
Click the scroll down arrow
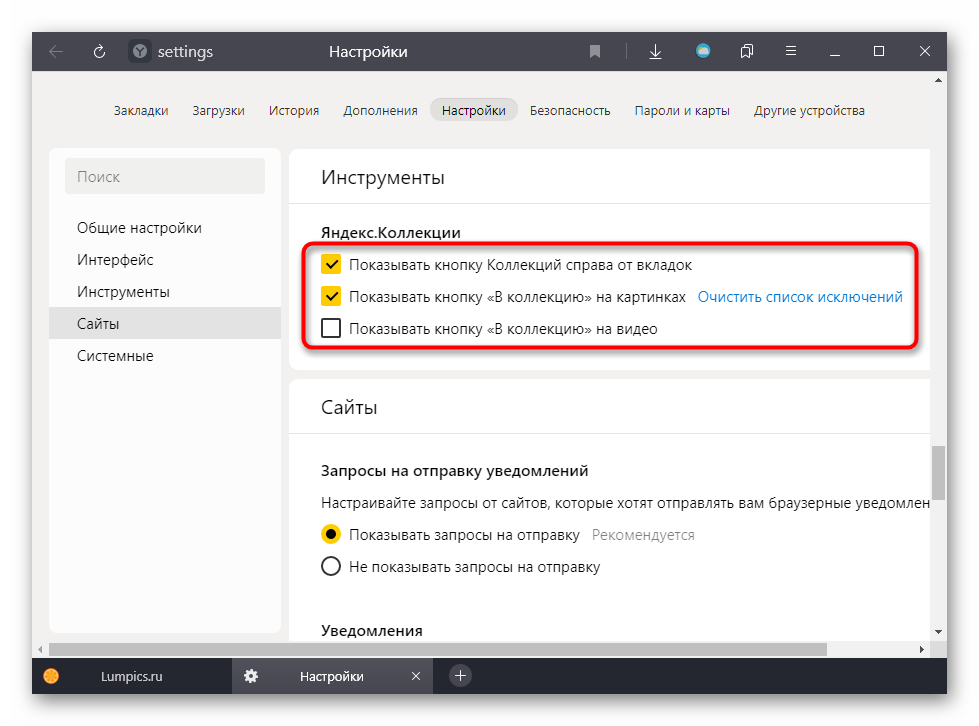click(x=938, y=632)
